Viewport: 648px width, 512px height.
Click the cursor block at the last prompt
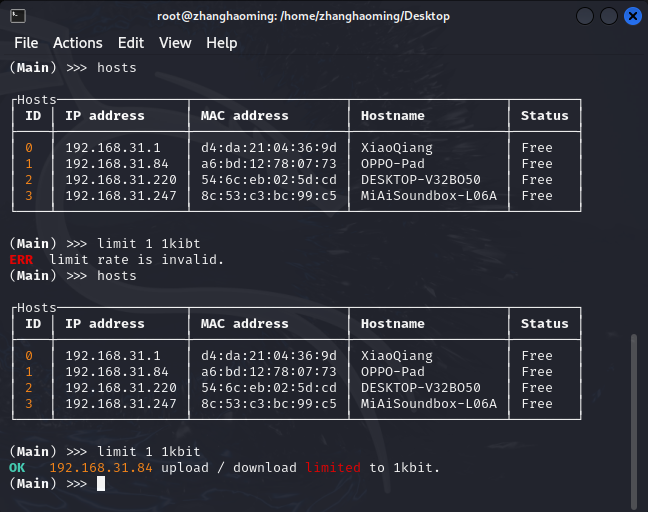[101, 484]
